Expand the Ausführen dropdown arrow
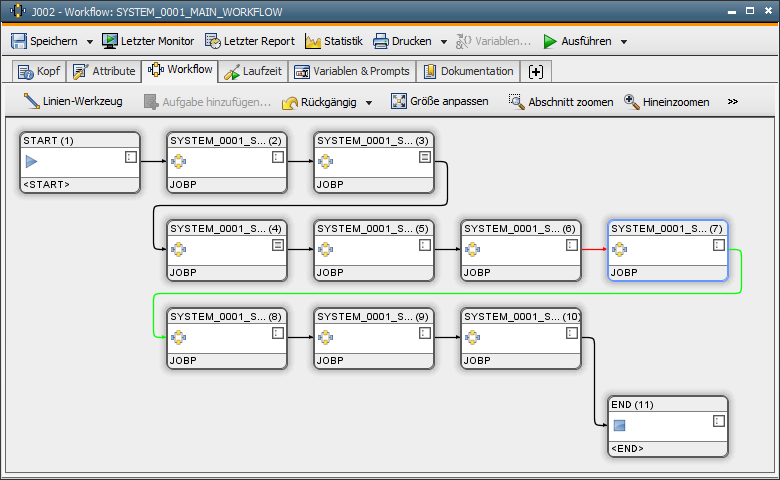 [624, 42]
